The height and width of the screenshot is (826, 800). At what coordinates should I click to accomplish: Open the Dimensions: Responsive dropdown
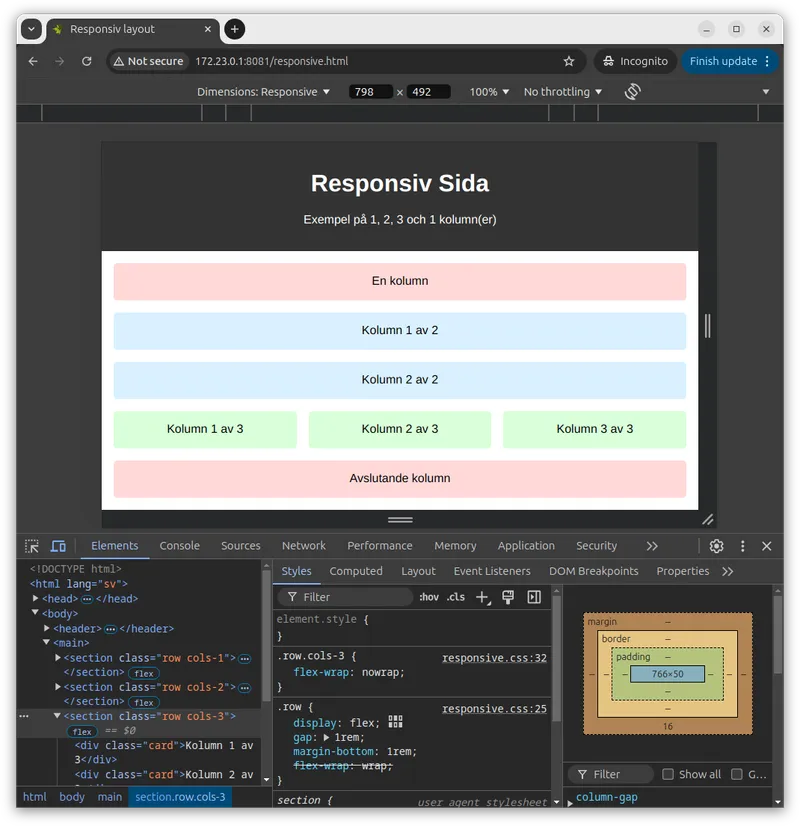[x=263, y=92]
